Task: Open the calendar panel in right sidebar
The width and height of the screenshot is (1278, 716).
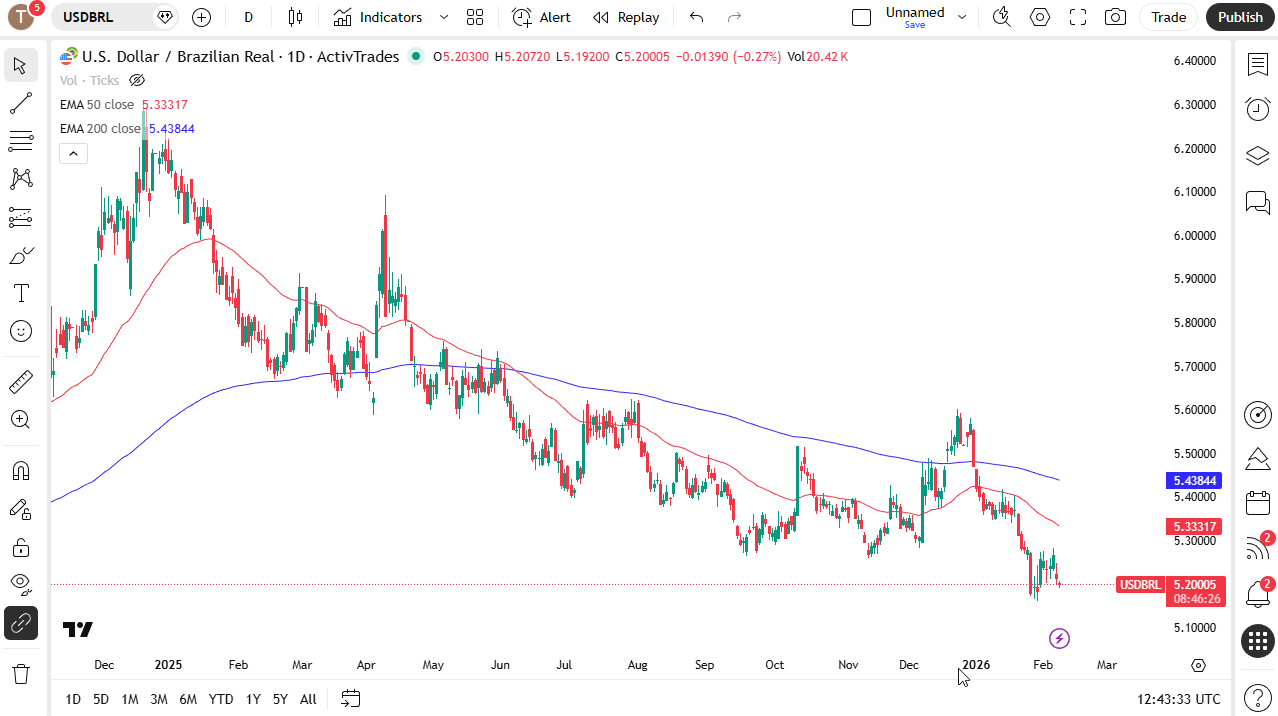Action: (1257, 503)
